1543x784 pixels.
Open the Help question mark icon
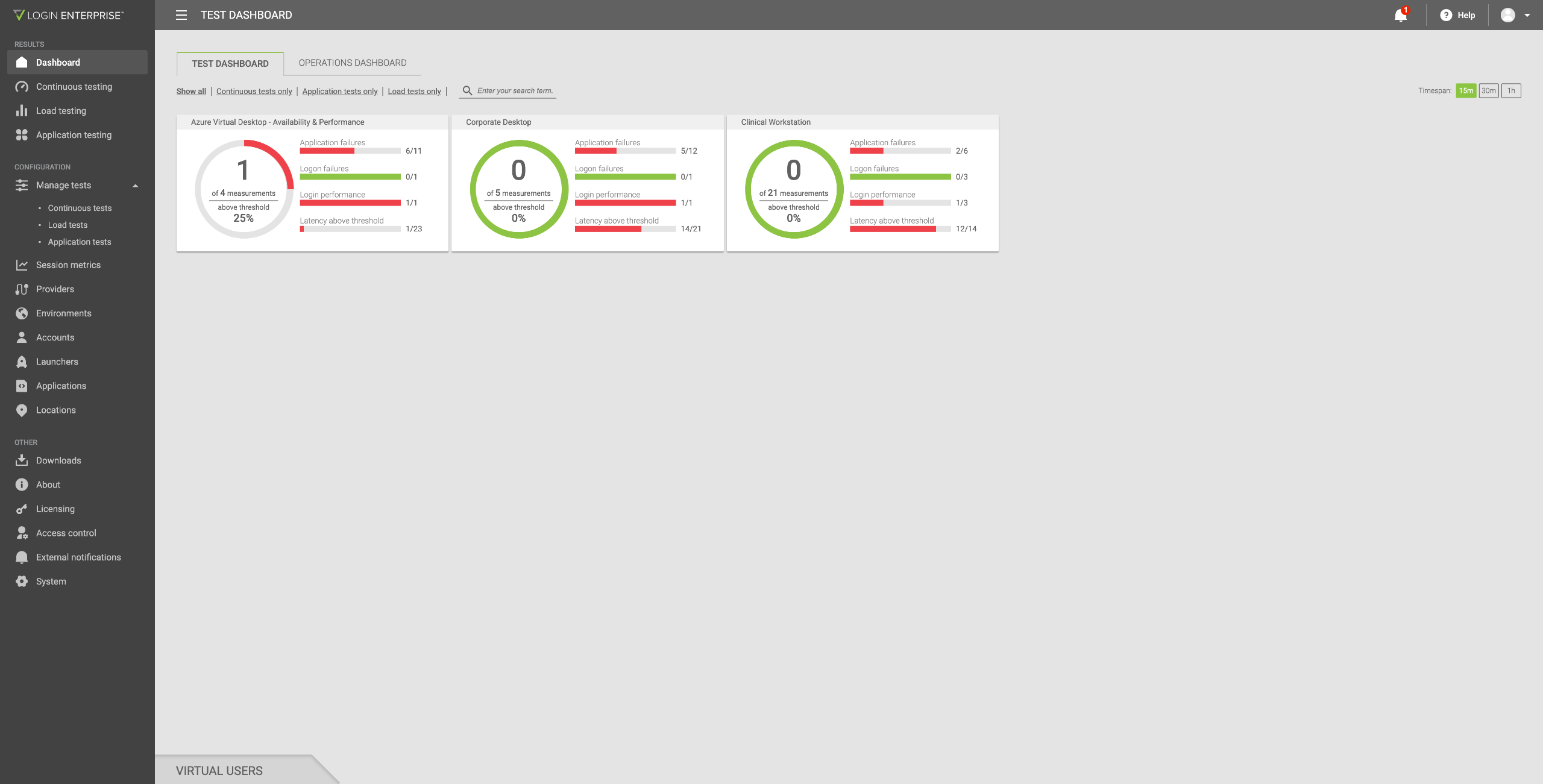click(x=1445, y=15)
